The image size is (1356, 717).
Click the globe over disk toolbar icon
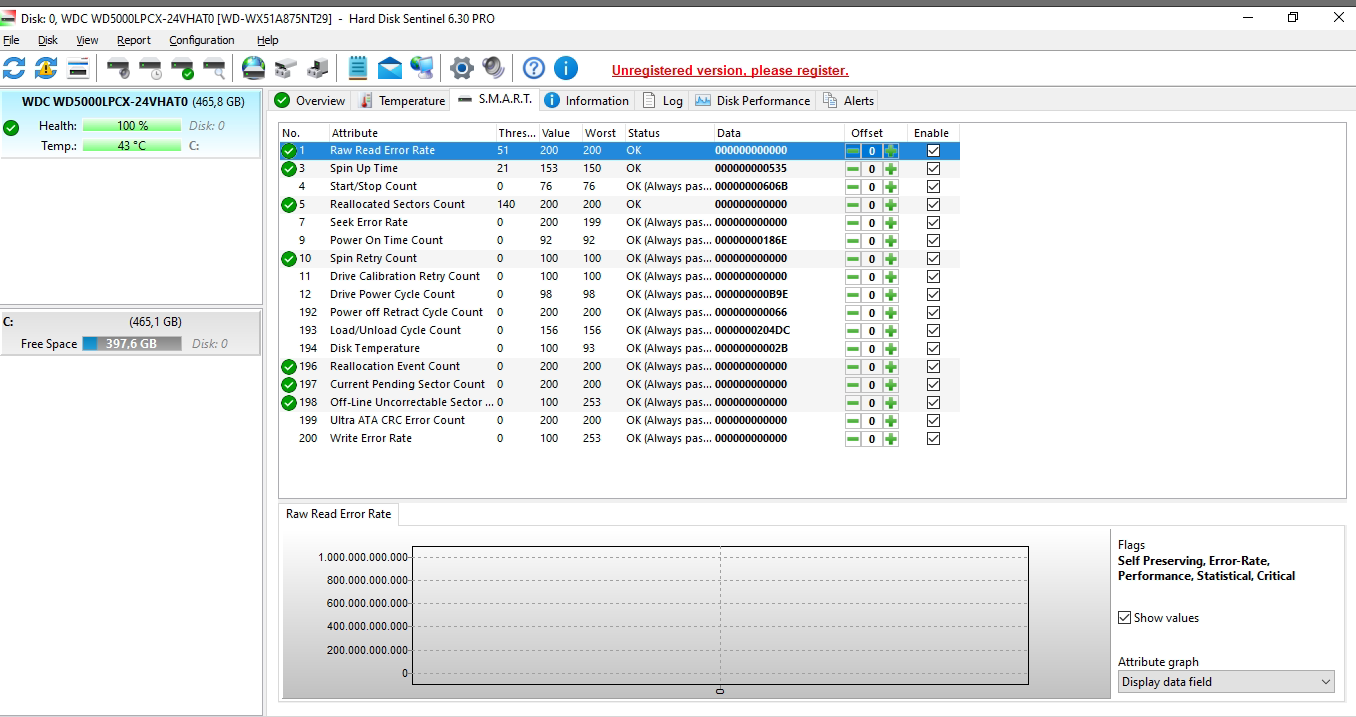click(x=254, y=68)
